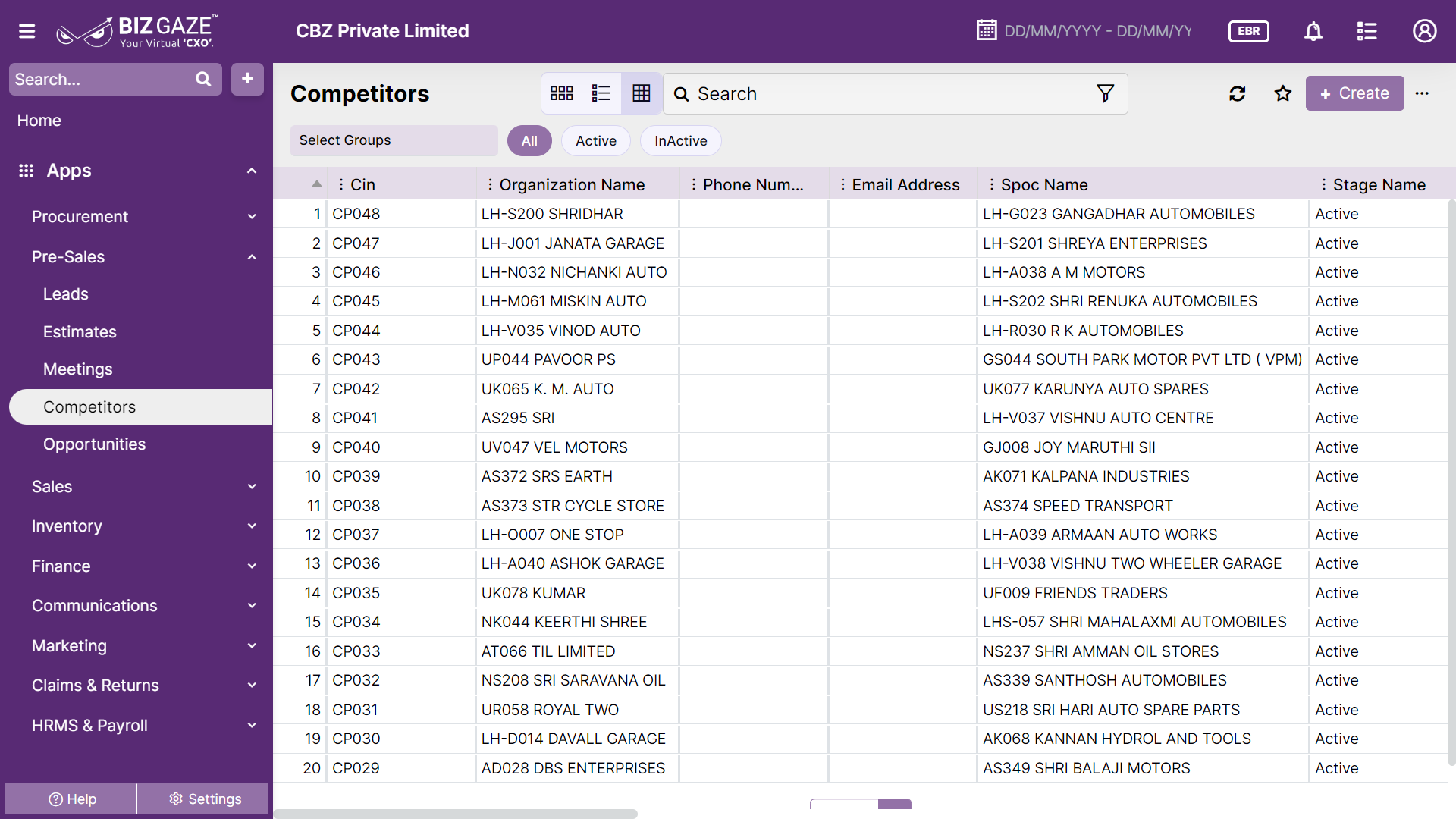Expand the Procurement menu
This screenshot has width=1456, height=819.
(252, 217)
